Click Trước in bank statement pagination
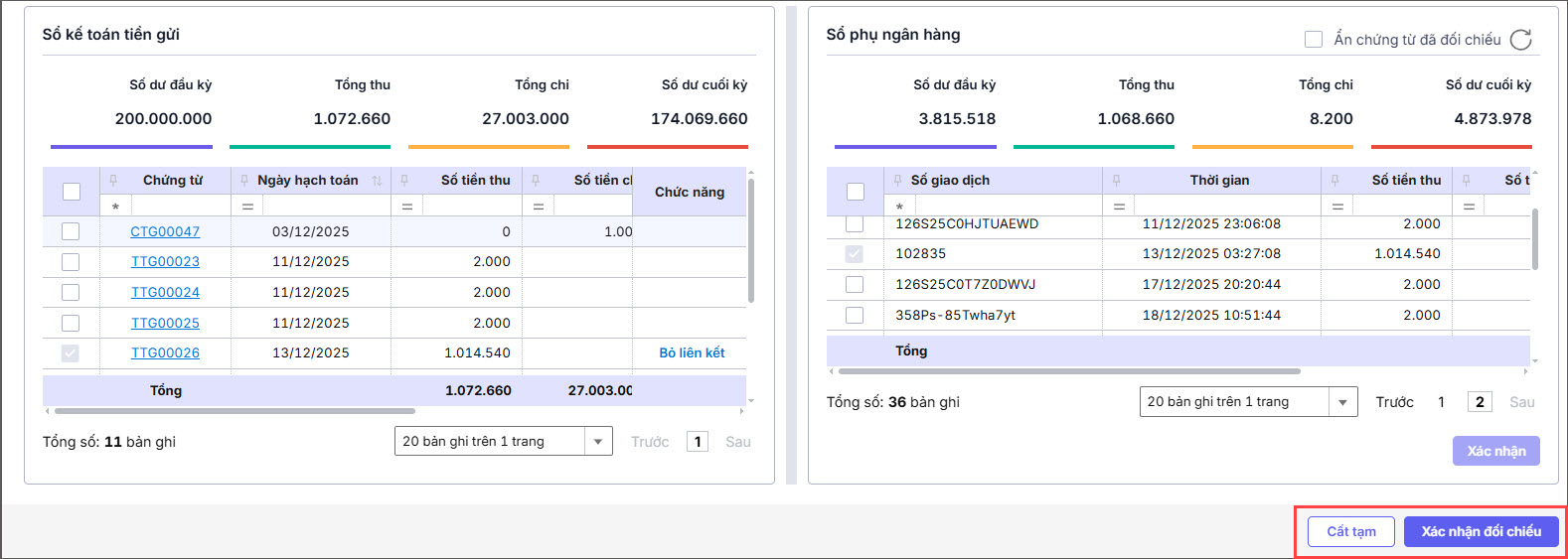The image size is (1568, 559). click(x=1394, y=402)
